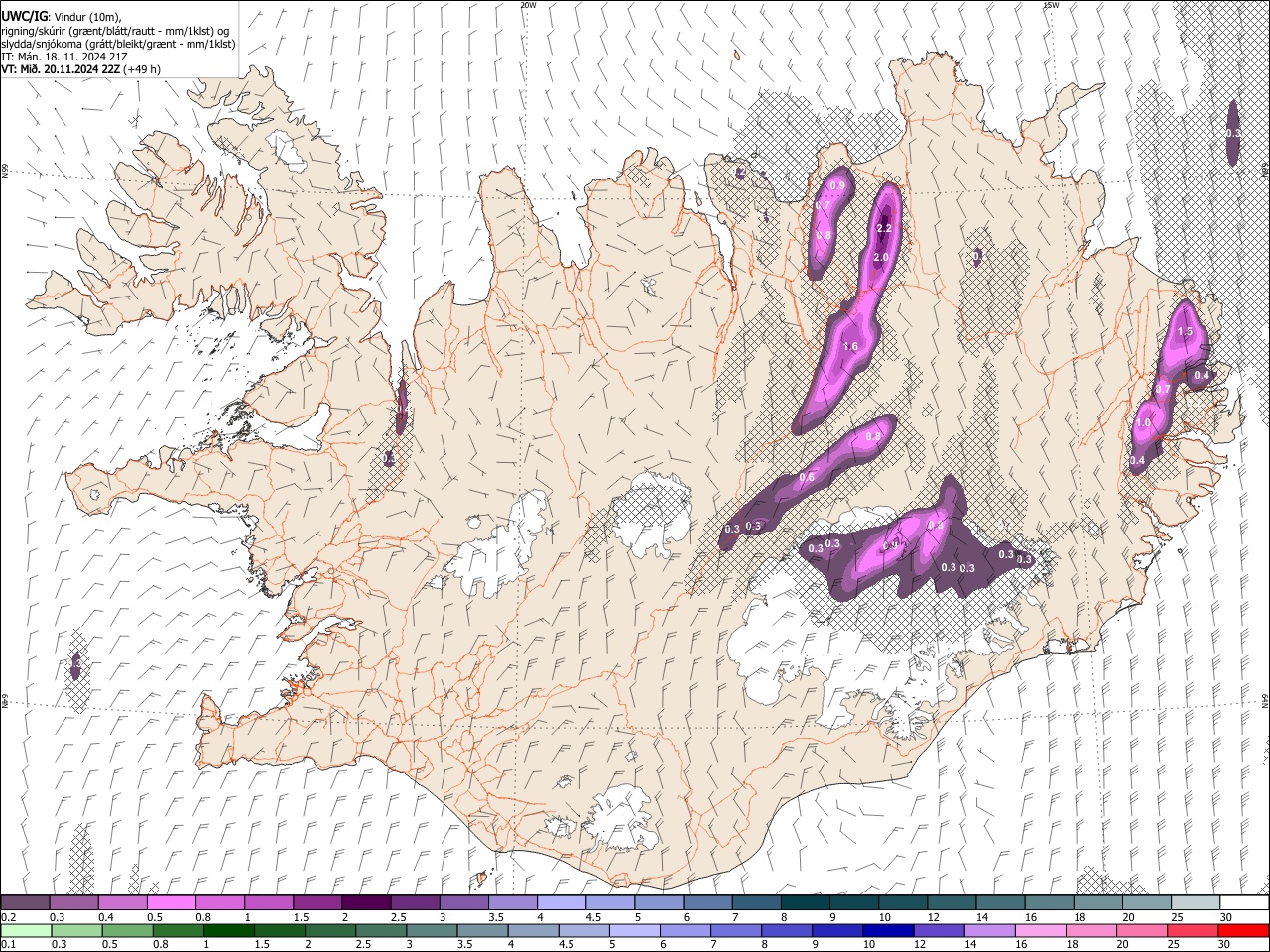Click the 1.5 label in the eastern snow cell
The width and height of the screenshot is (1270, 952).
click(1184, 332)
